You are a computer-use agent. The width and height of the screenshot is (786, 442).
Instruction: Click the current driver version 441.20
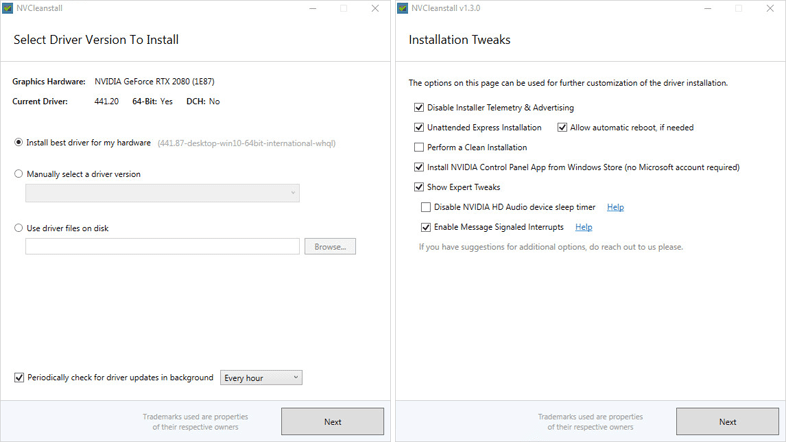106,101
